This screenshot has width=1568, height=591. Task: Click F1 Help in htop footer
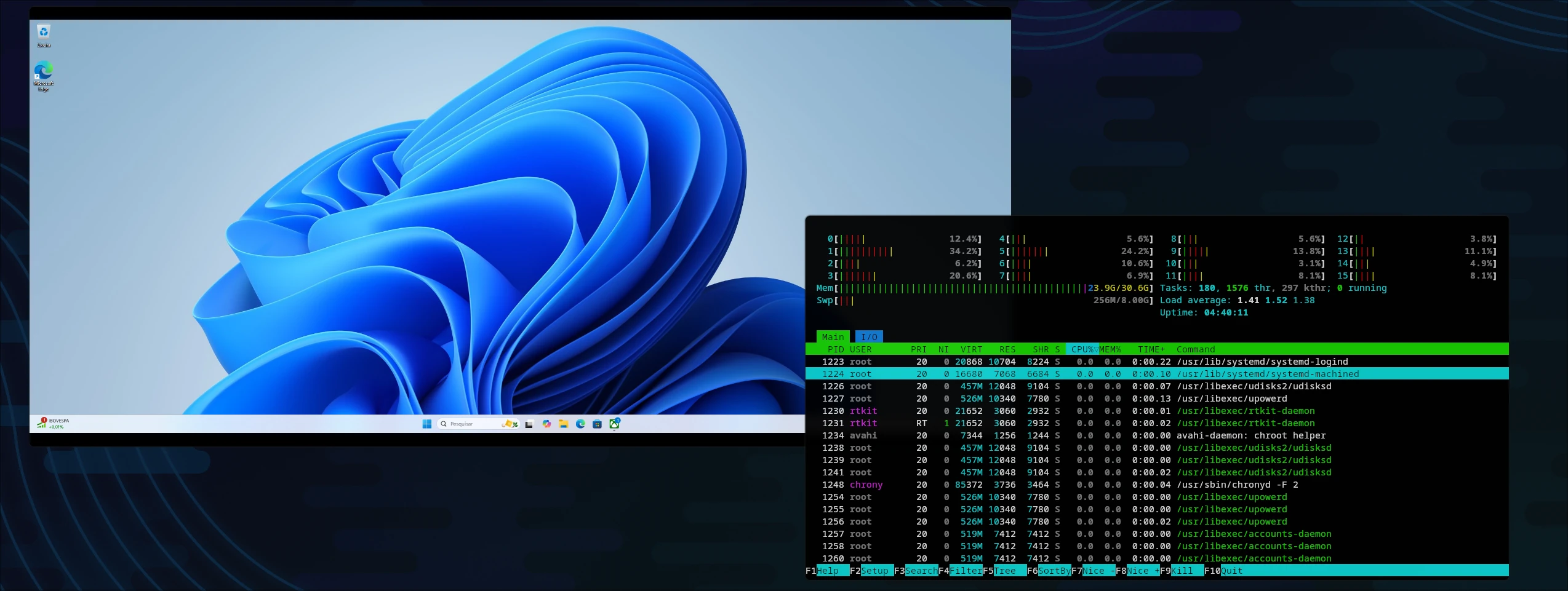pos(827,571)
